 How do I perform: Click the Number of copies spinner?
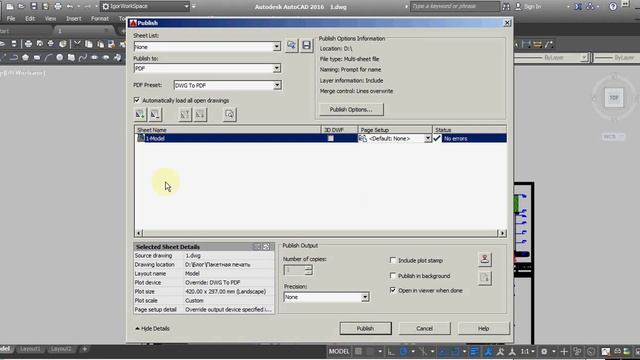(309, 270)
